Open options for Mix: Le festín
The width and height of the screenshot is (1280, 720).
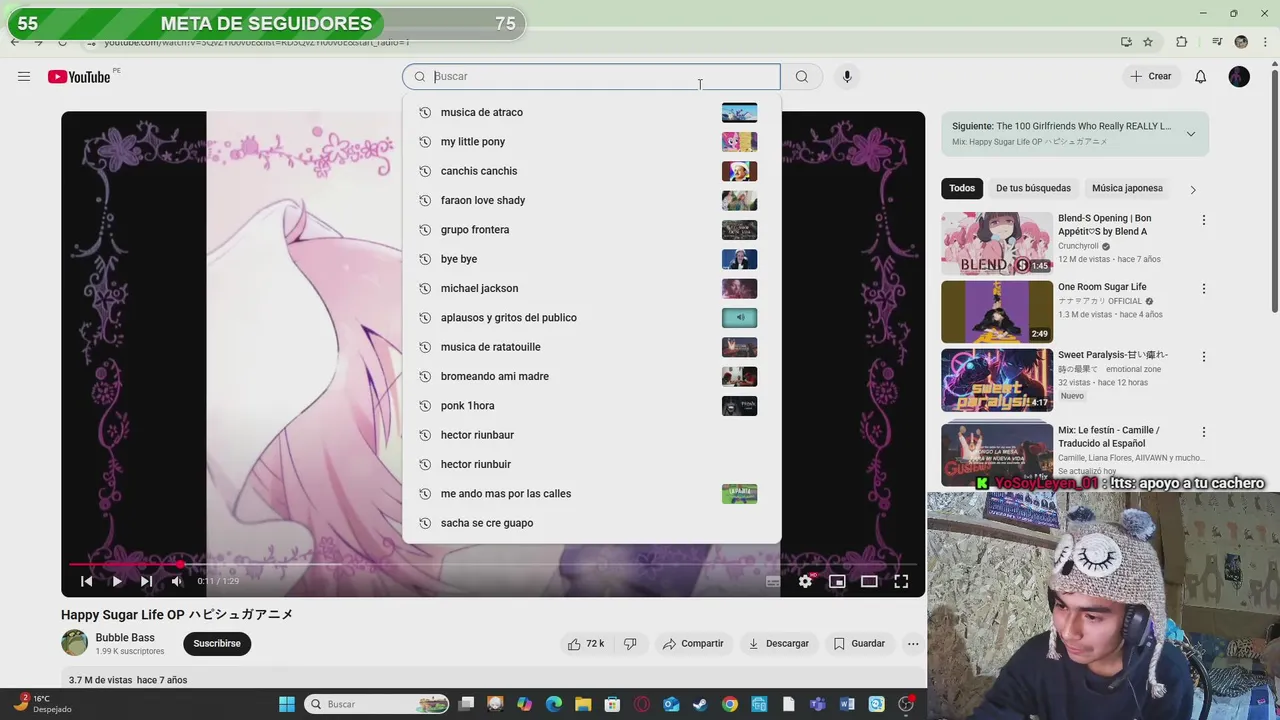1204,432
